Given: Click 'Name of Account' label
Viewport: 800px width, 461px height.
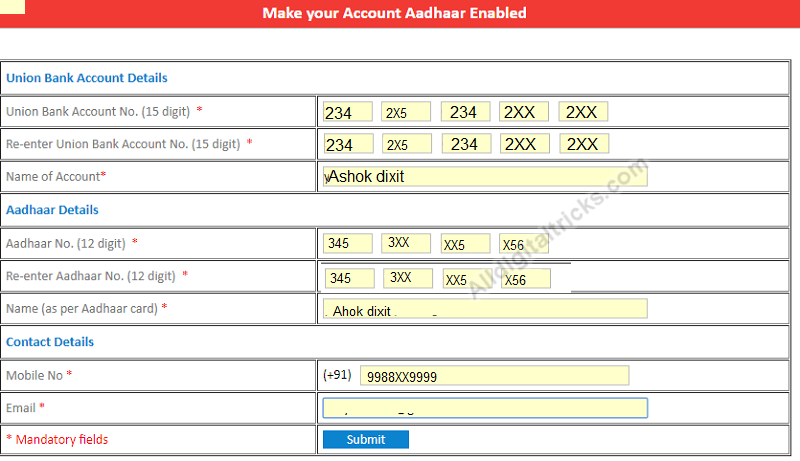Looking at the screenshot, I should [53, 176].
